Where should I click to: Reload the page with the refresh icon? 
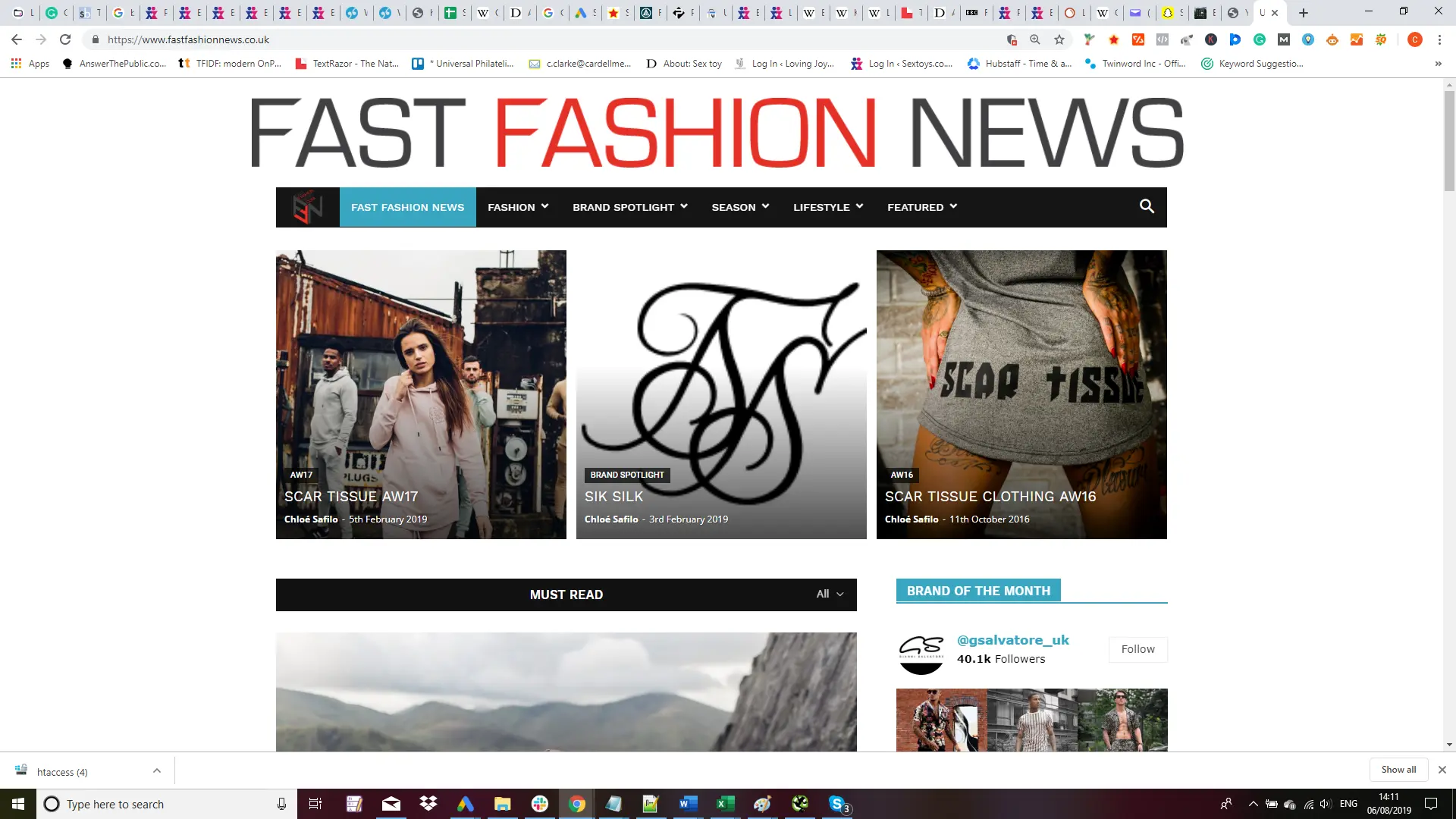tap(65, 39)
